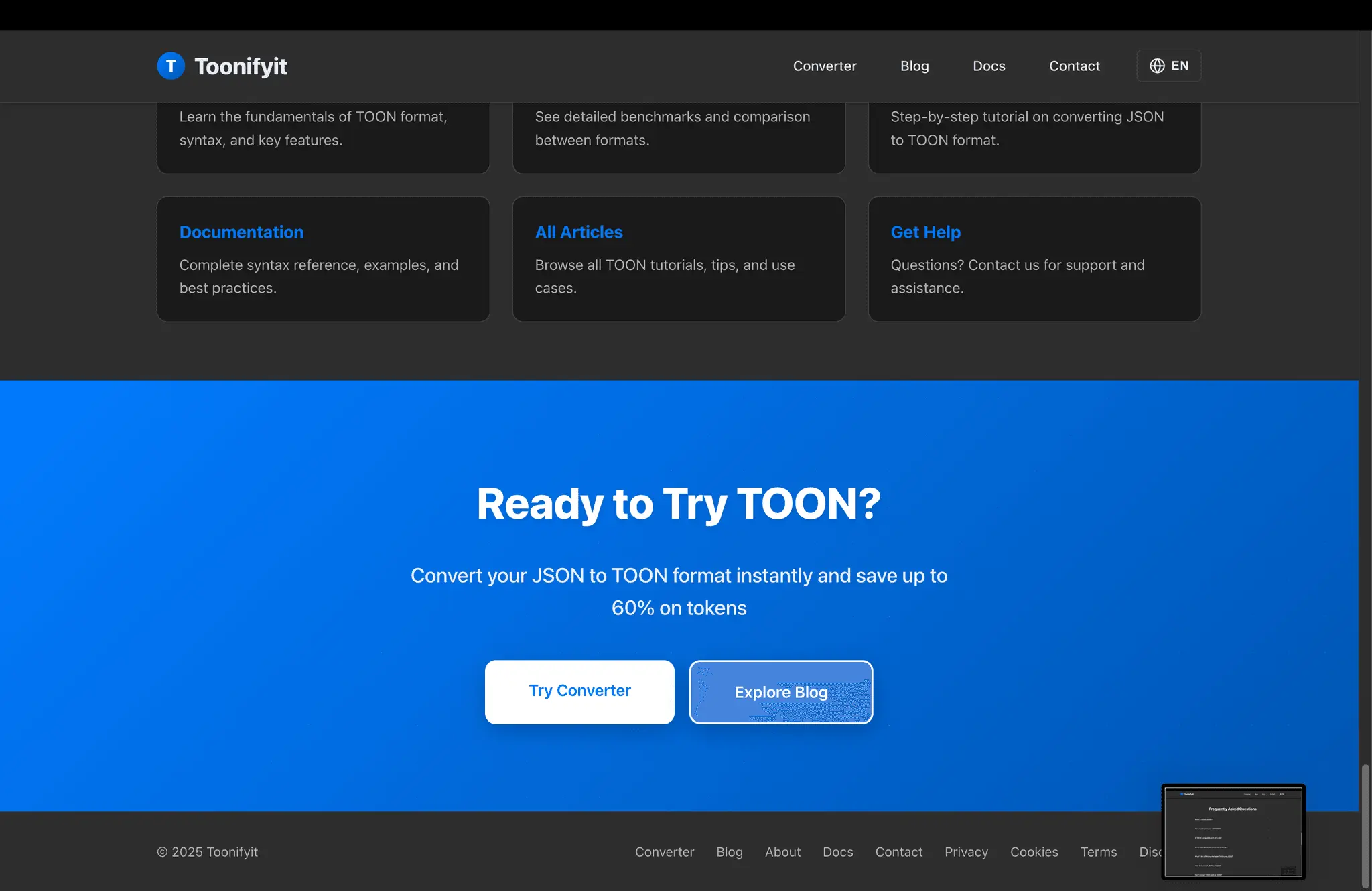Image resolution: width=1372 pixels, height=891 pixels.
Task: Open footer About link
Action: pos(782,852)
